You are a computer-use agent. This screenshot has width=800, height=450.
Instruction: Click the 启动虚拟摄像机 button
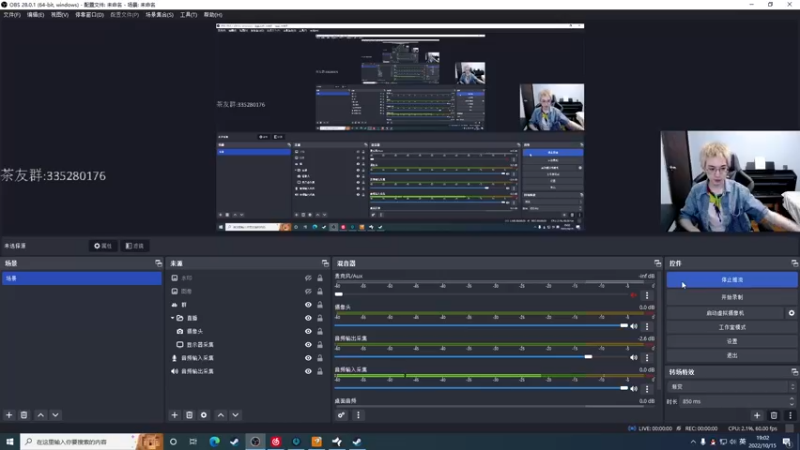[724, 313]
